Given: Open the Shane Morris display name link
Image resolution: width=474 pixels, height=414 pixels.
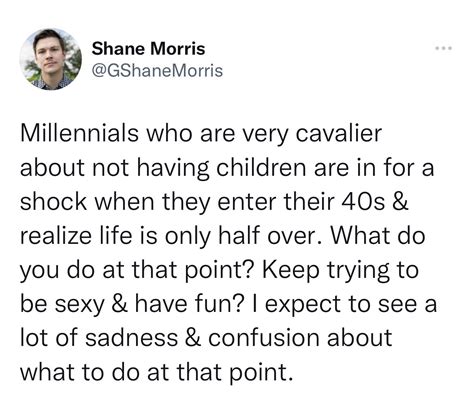Looking at the screenshot, I should [x=148, y=49].
